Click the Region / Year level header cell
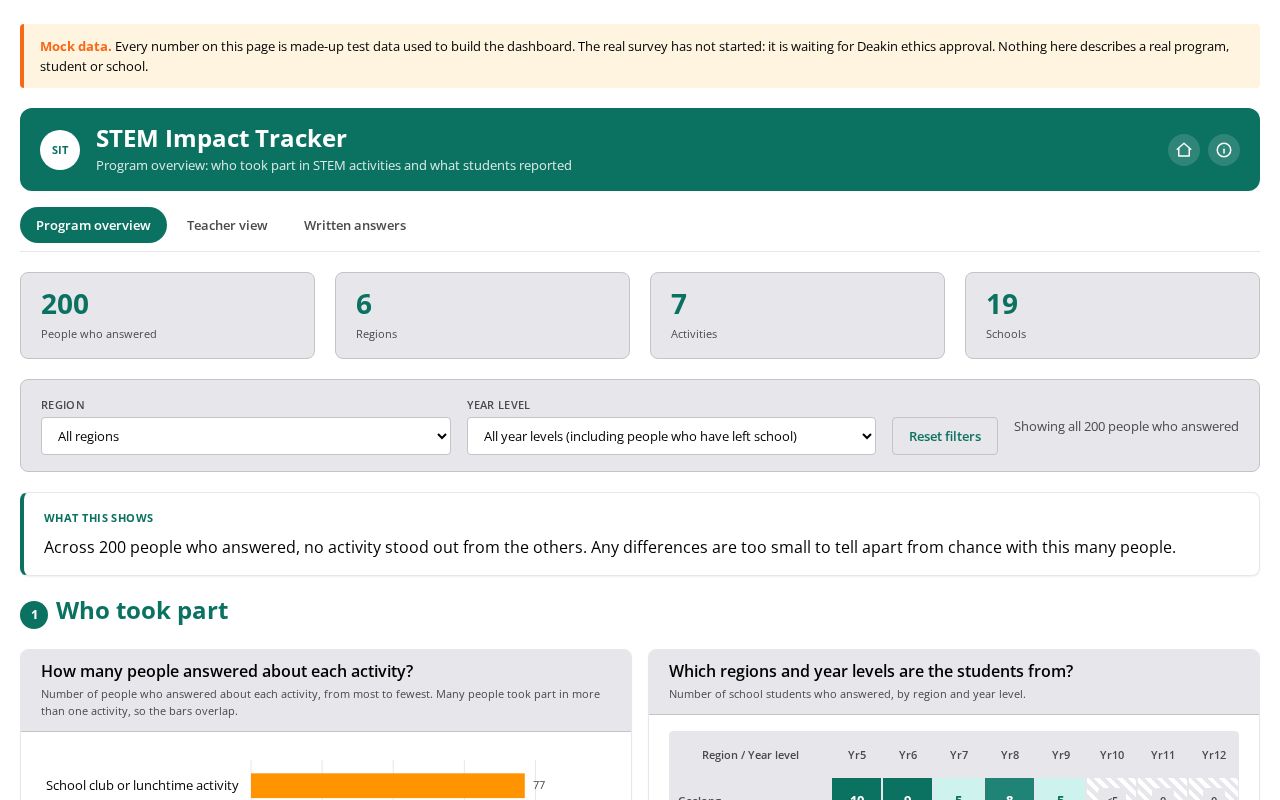Screen dimensions: 1280x800 pyautogui.click(x=750, y=755)
